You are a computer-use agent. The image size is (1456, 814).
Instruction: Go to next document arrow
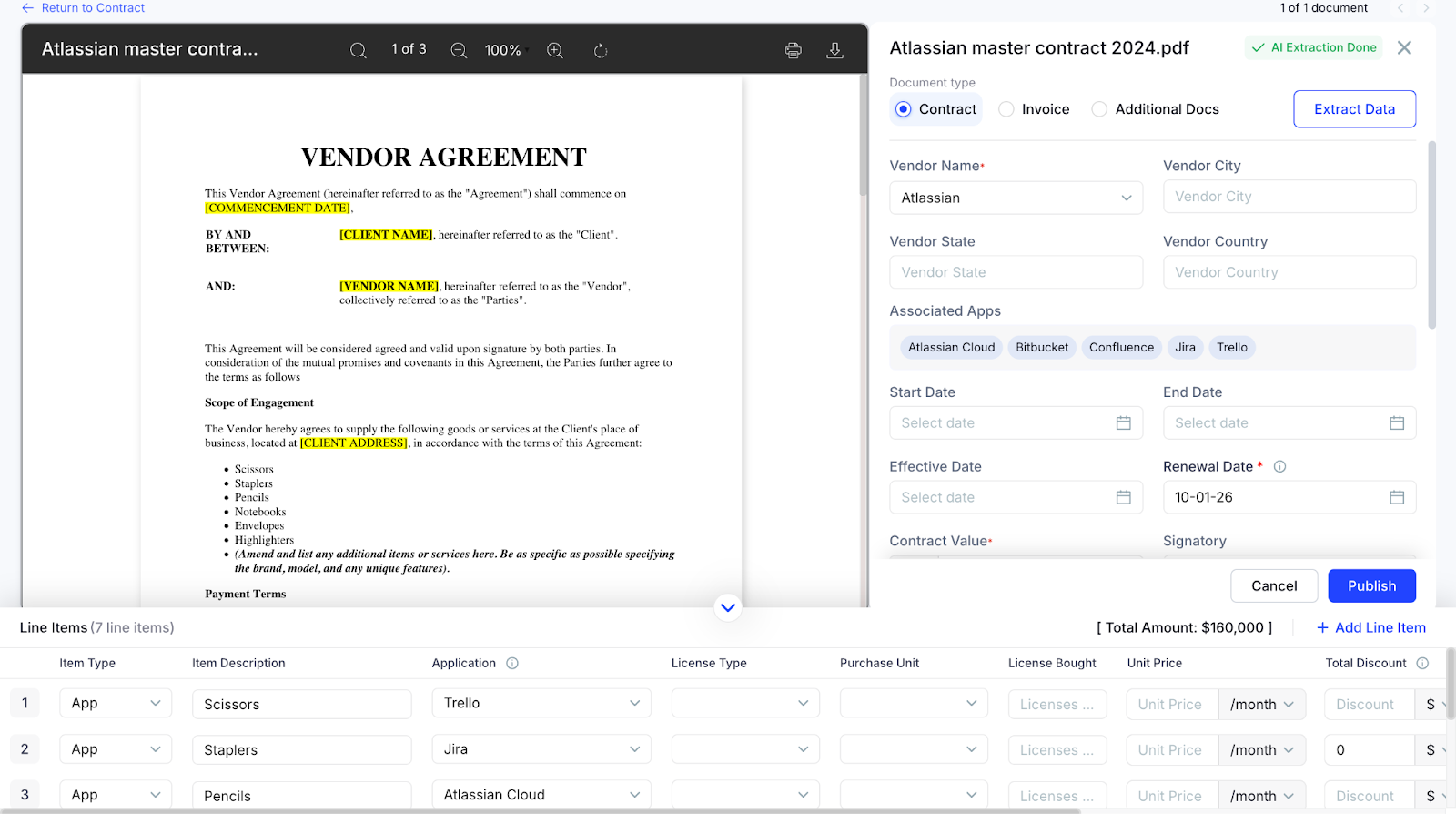pos(1426,8)
